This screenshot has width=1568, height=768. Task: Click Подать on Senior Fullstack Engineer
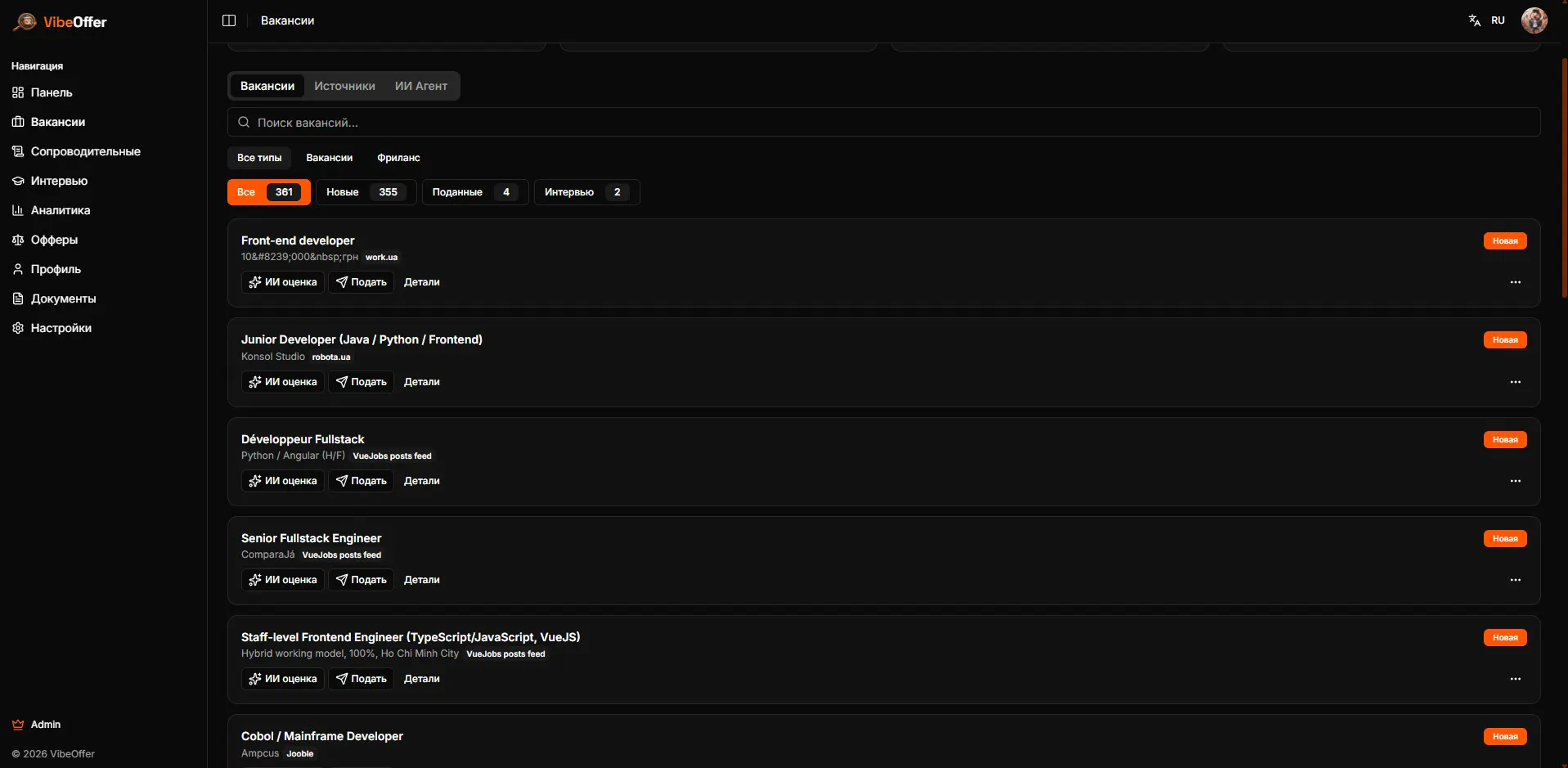click(x=362, y=580)
